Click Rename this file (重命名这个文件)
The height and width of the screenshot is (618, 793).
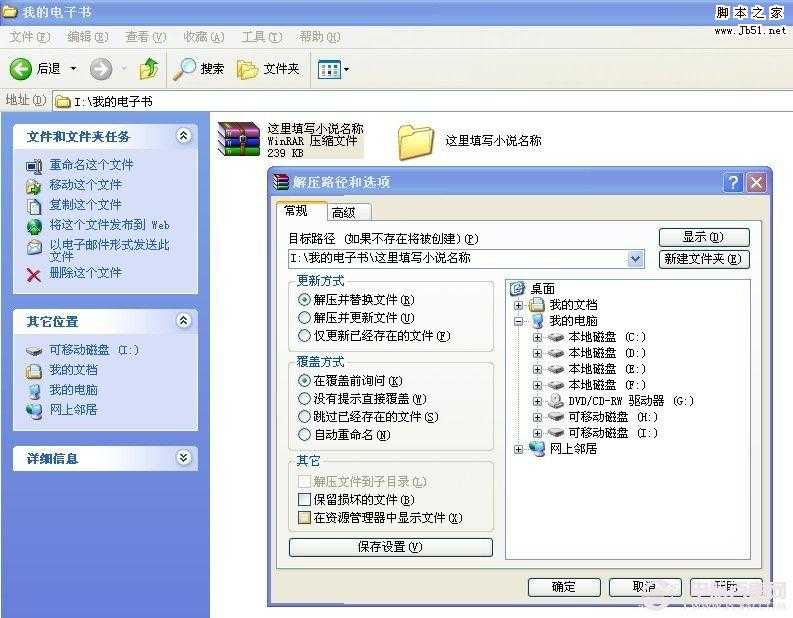click(x=91, y=165)
